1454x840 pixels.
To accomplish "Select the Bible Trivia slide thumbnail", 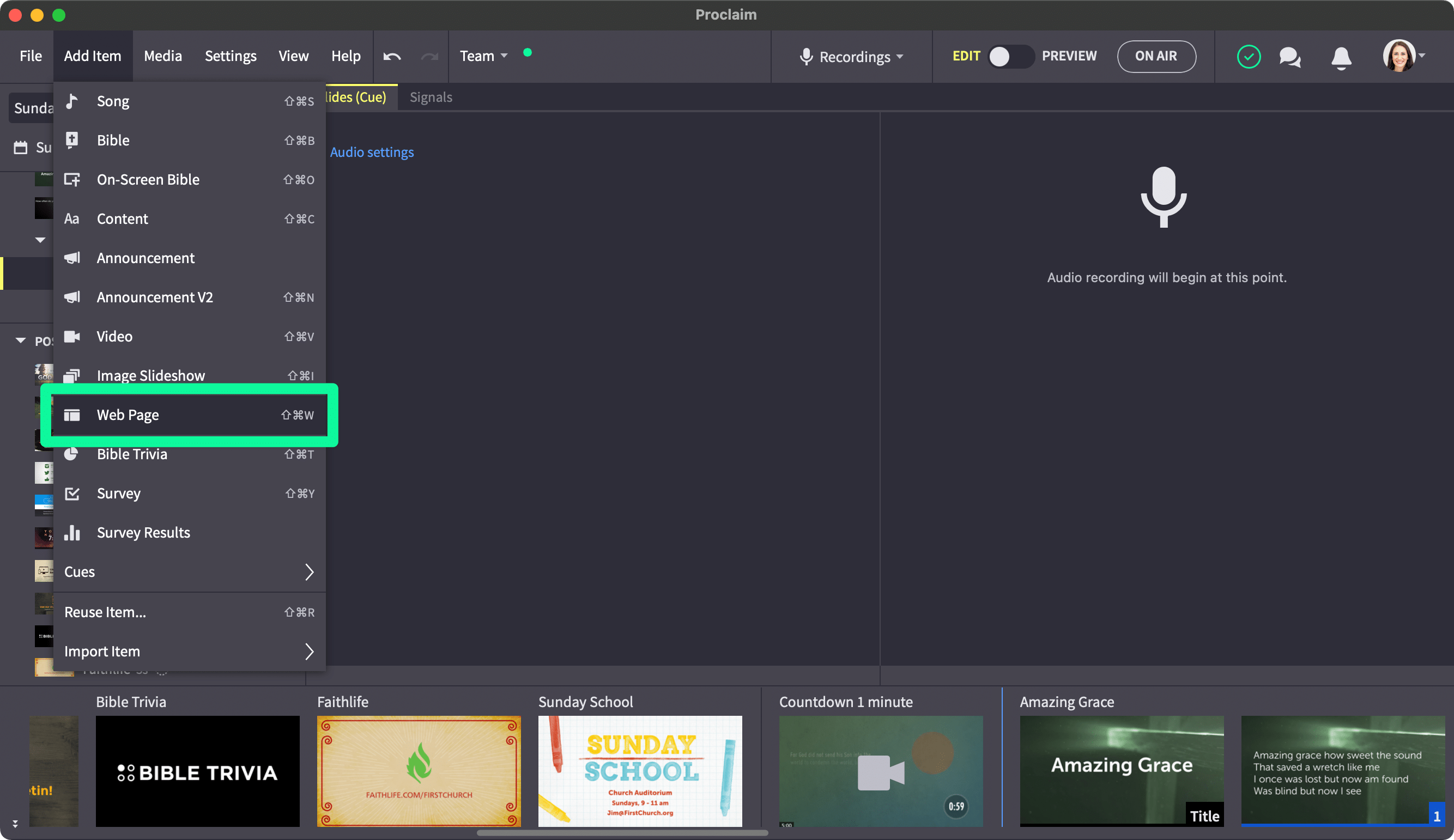I will point(197,770).
